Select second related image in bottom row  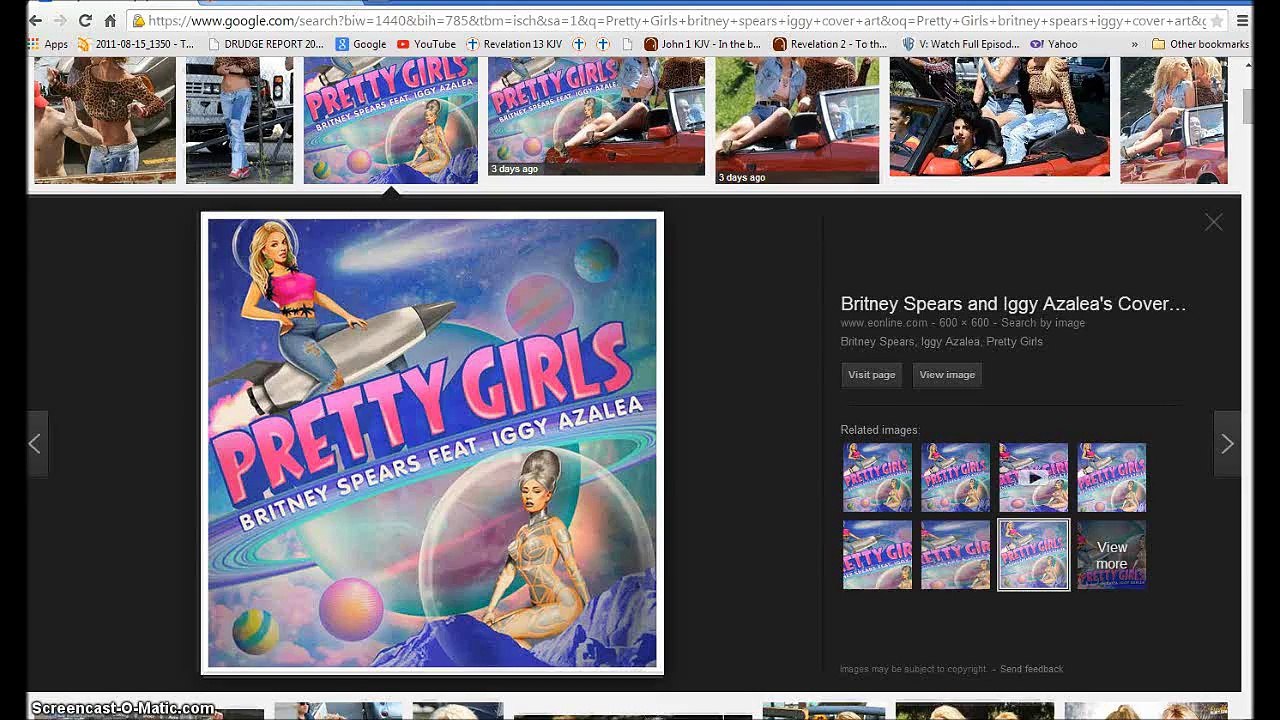point(955,554)
